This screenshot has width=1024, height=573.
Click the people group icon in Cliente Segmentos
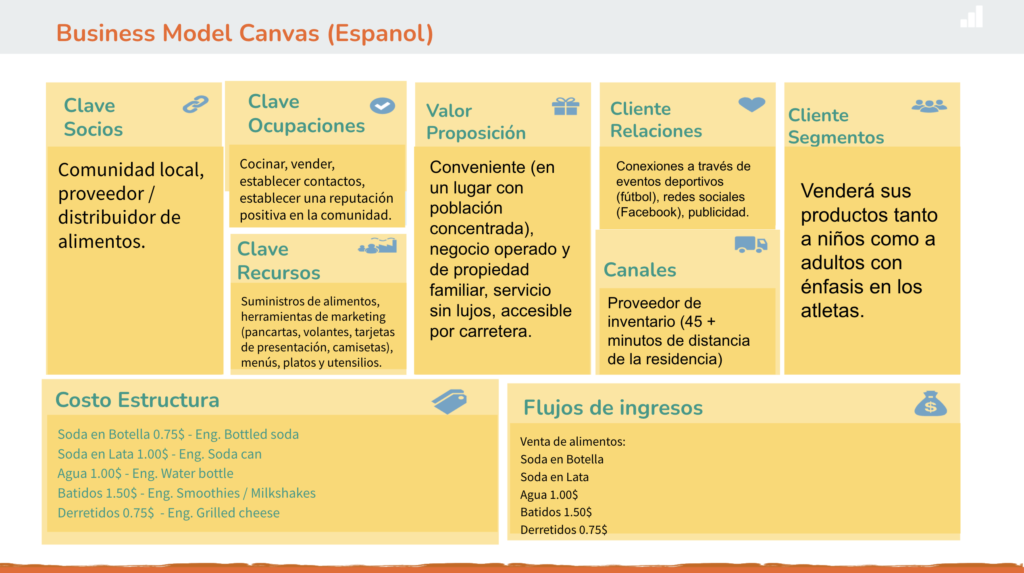928,105
